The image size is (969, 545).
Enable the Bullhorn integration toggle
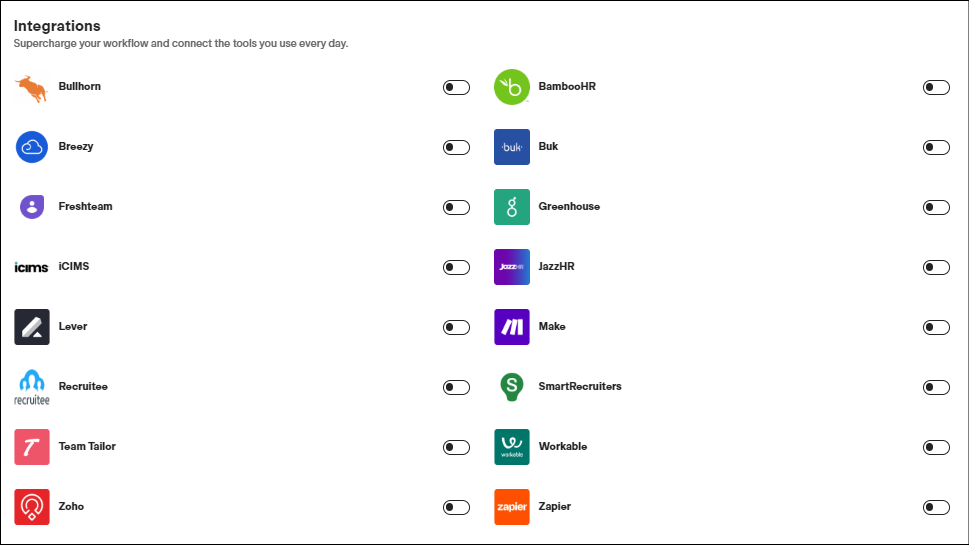(x=456, y=87)
